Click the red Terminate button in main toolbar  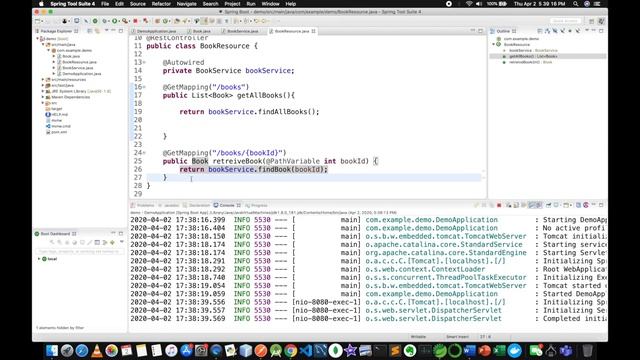click(x=136, y=21)
